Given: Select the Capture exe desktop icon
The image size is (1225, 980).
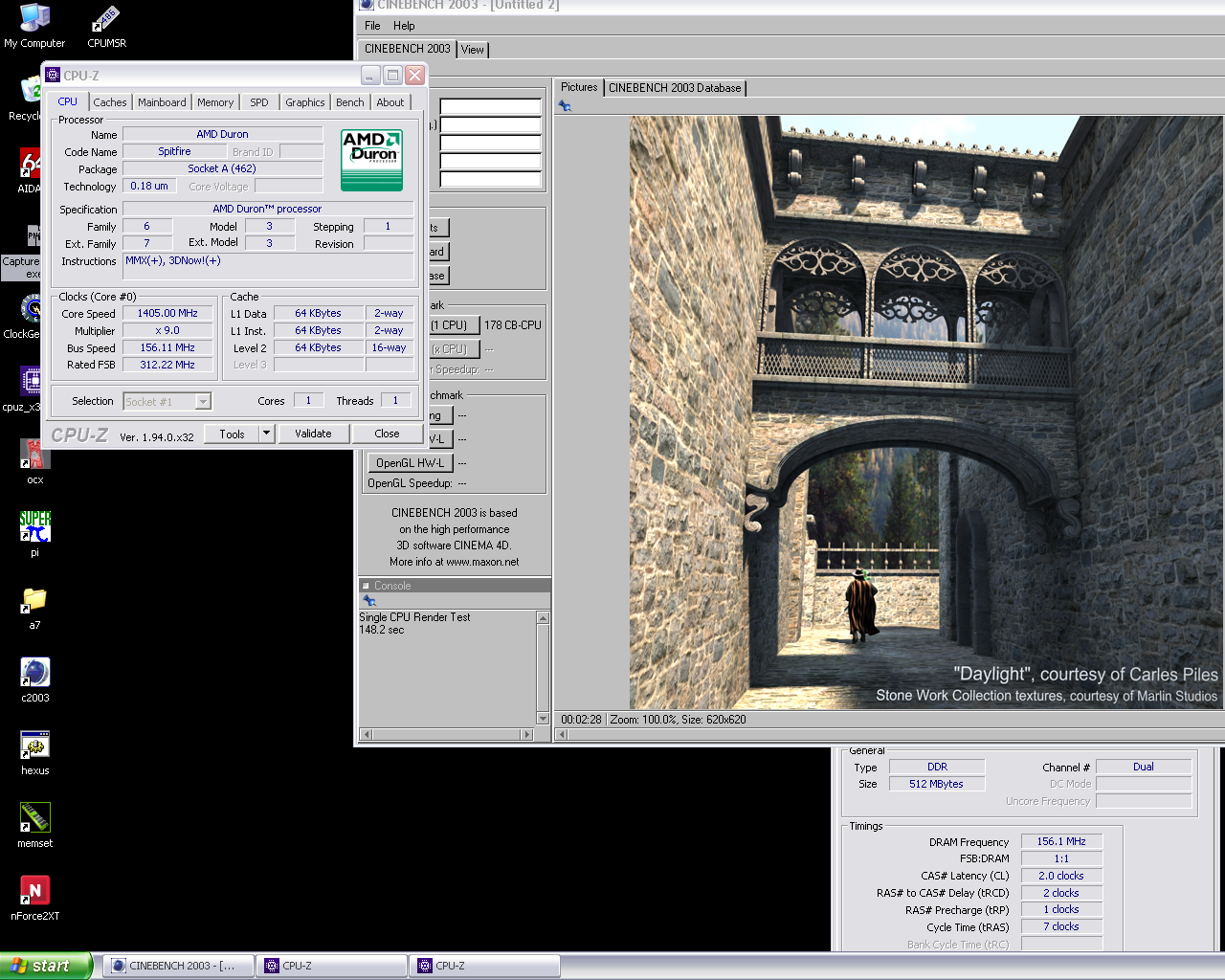Looking at the screenshot, I should click(x=21, y=252).
